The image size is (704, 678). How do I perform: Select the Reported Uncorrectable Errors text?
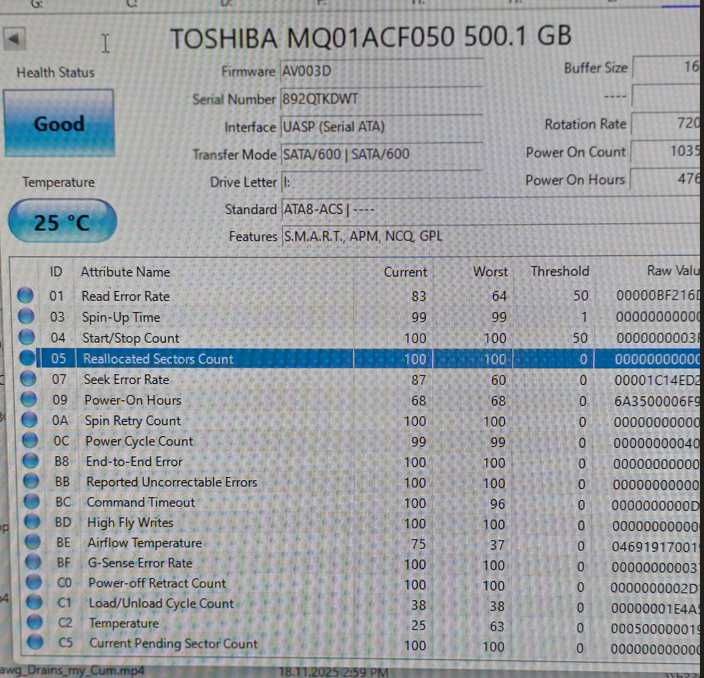point(172,482)
